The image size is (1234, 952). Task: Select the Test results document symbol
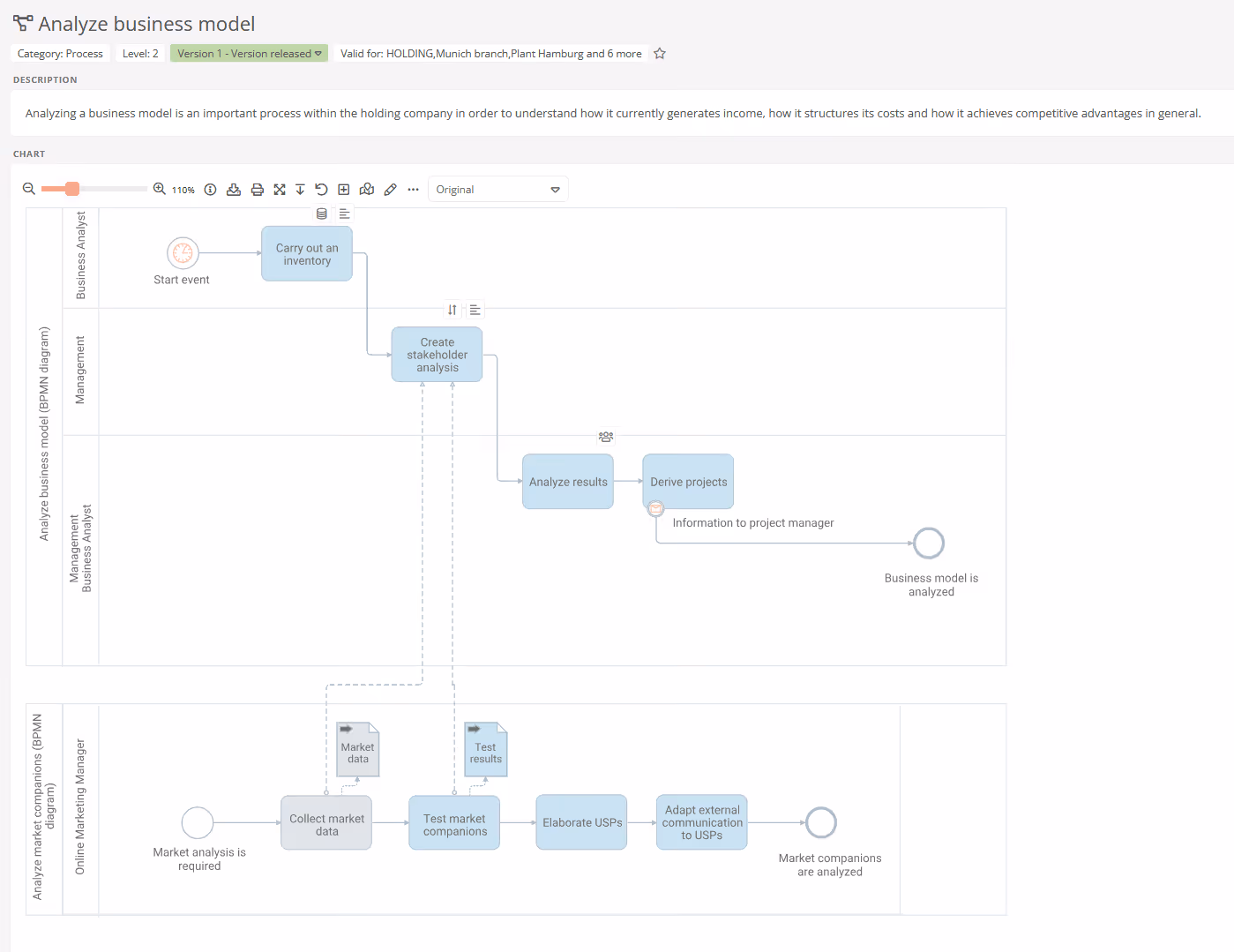tap(486, 750)
